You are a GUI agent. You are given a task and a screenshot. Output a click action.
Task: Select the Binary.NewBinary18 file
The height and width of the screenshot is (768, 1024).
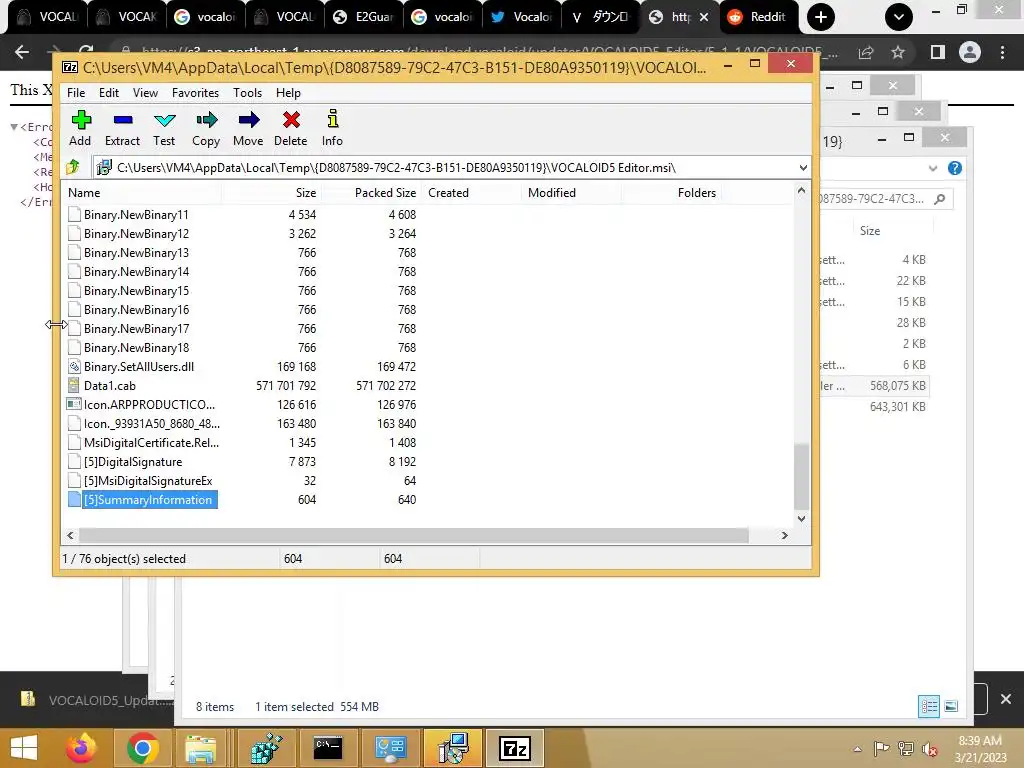click(x=136, y=347)
